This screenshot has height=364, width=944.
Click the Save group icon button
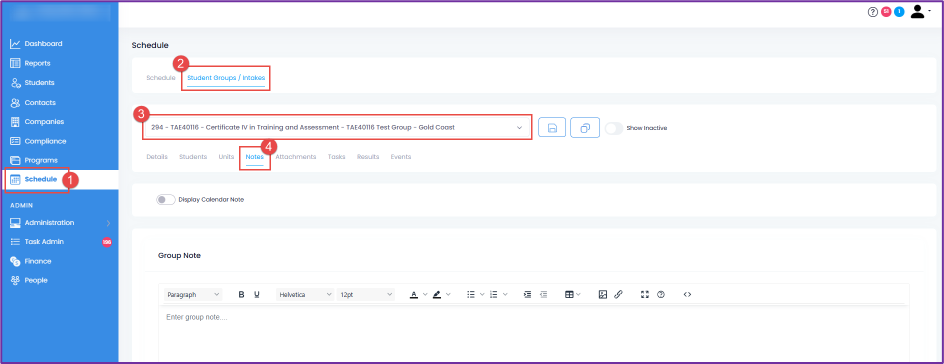click(551, 128)
